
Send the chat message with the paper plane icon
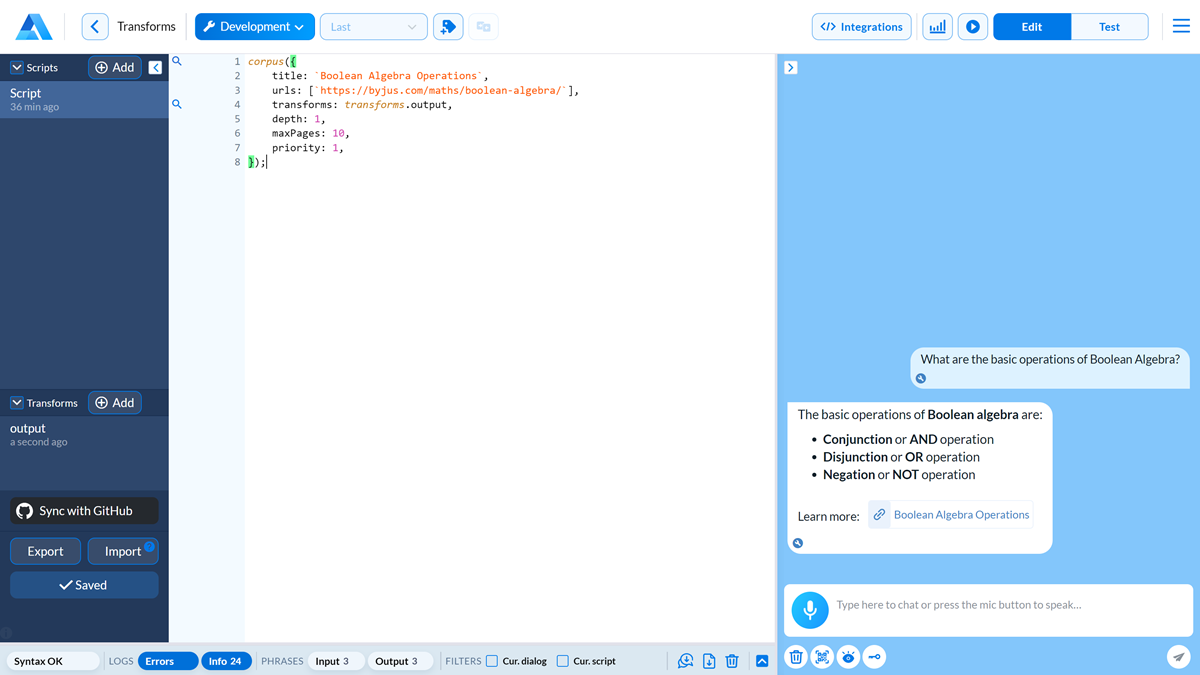click(x=1178, y=657)
